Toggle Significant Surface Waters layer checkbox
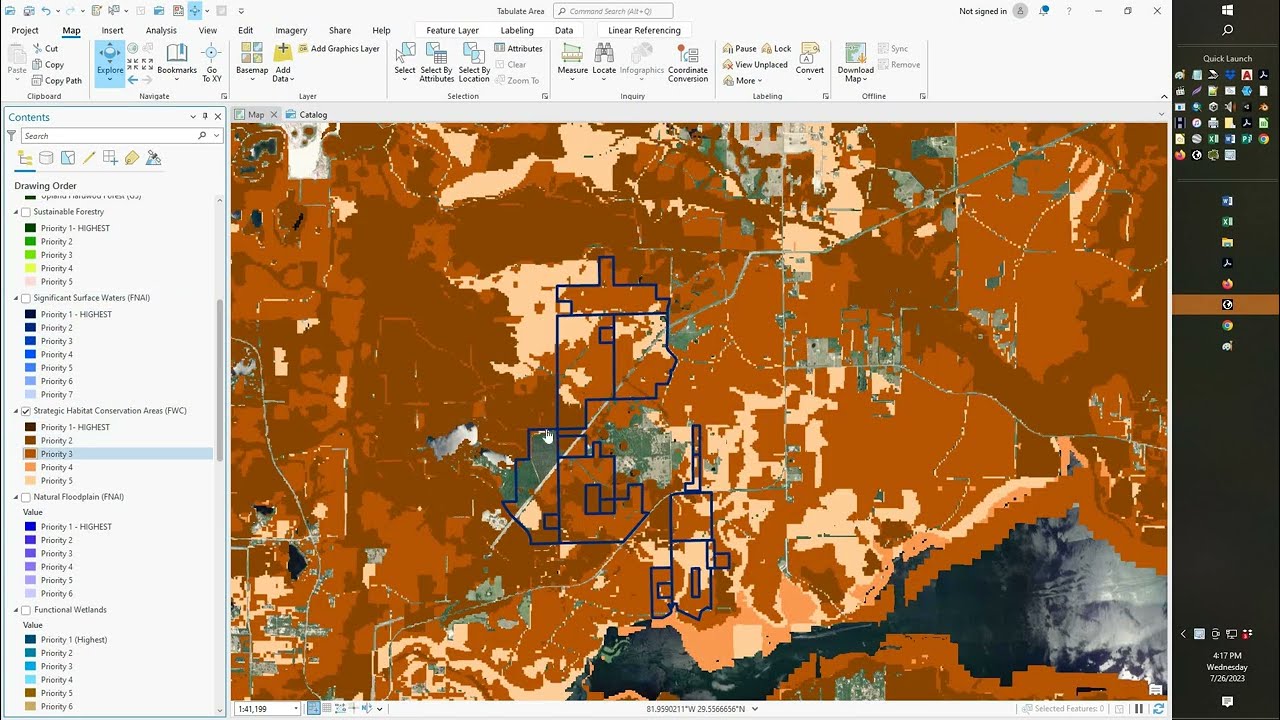Screen dimensions: 1280x720 tap(26, 298)
